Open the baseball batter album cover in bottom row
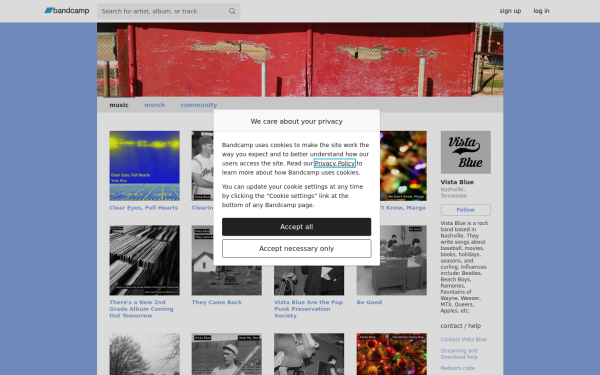Viewport: 600px width, 375px height. coord(227,354)
